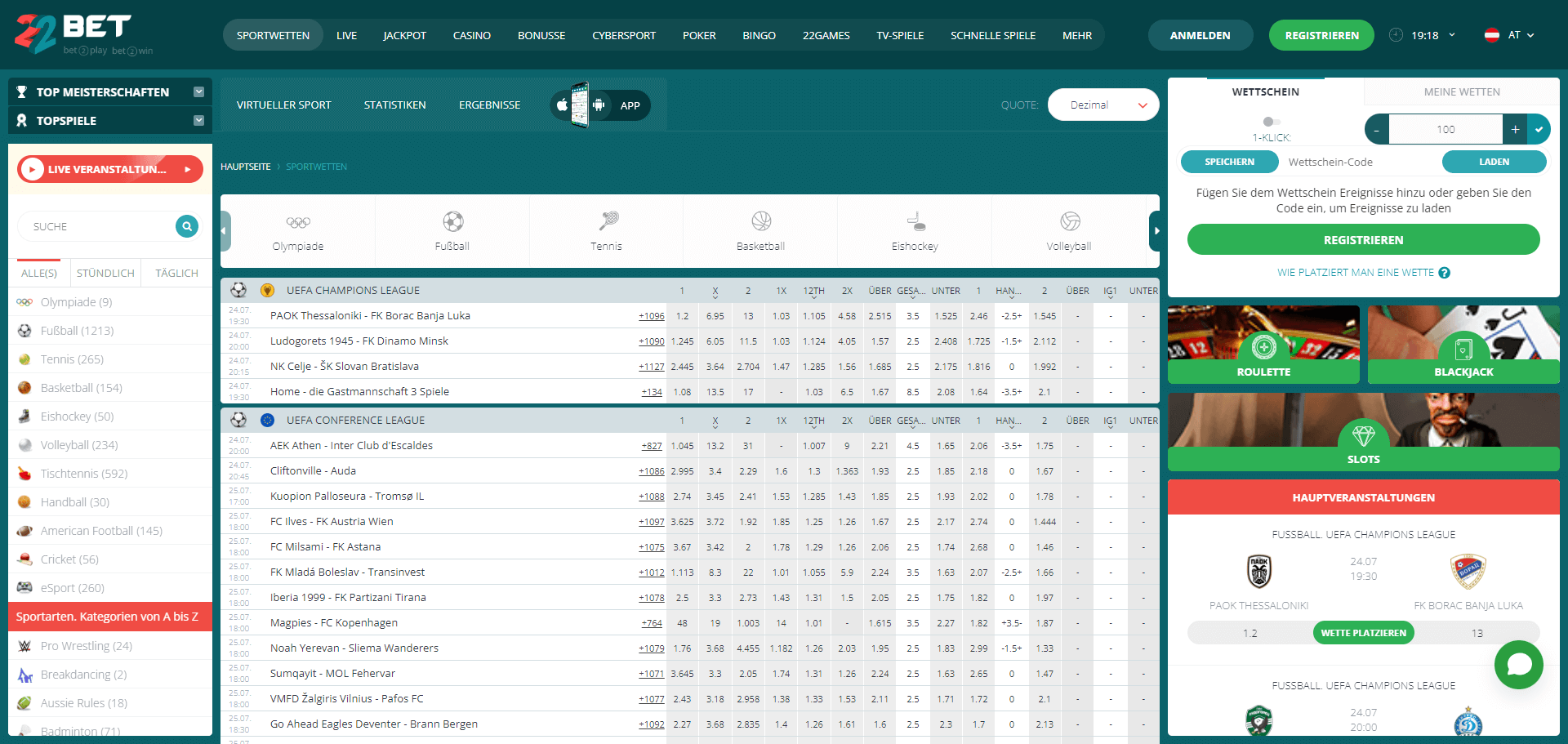Click UEFA Conference League badge icon

point(267,420)
